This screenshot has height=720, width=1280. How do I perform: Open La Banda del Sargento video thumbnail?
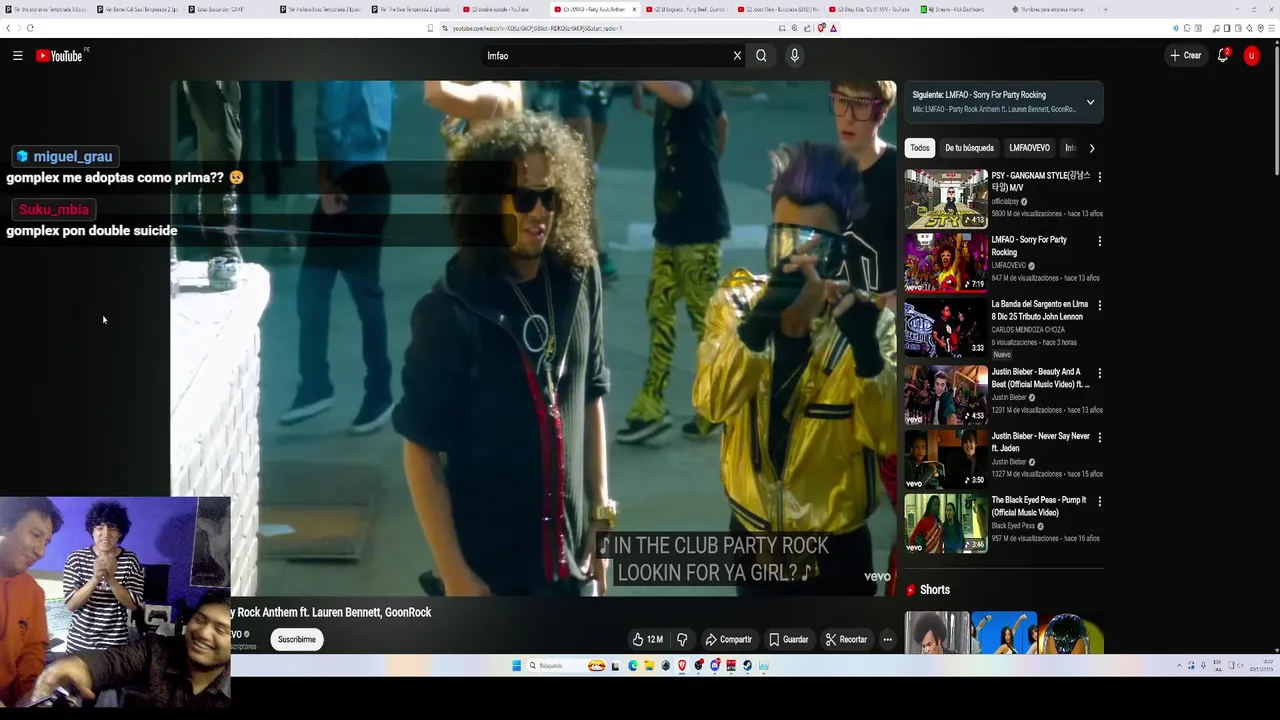click(946, 327)
